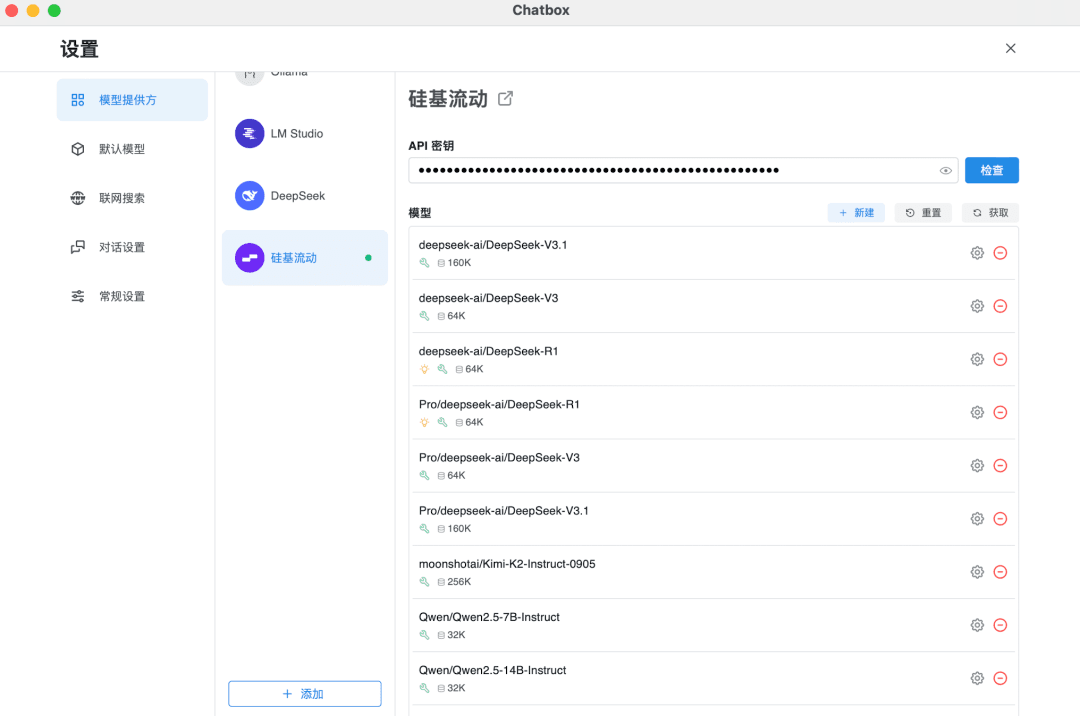Click the Pro/deepseek-ai/DeepSeek-V3 model name
The image size is (1080, 716).
click(x=499, y=458)
